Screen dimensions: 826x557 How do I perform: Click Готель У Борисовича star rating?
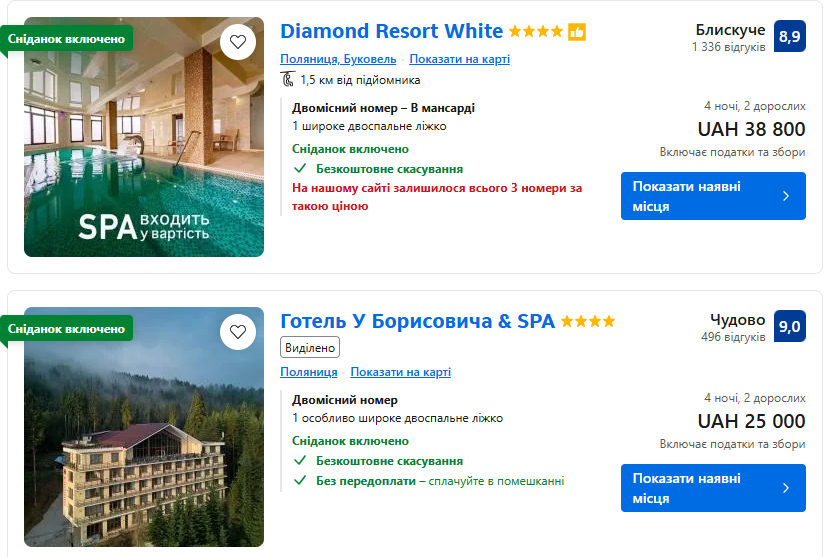[588, 322]
